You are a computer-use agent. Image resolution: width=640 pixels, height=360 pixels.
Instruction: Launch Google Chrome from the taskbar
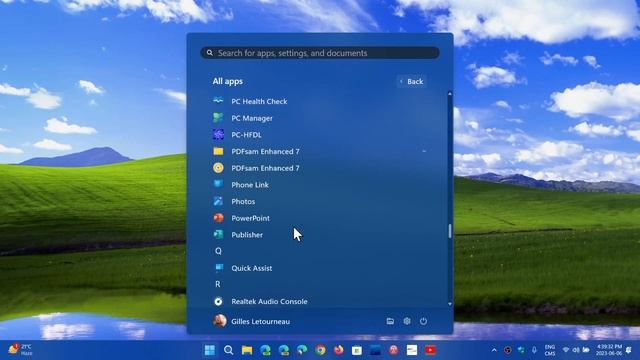click(x=320, y=350)
